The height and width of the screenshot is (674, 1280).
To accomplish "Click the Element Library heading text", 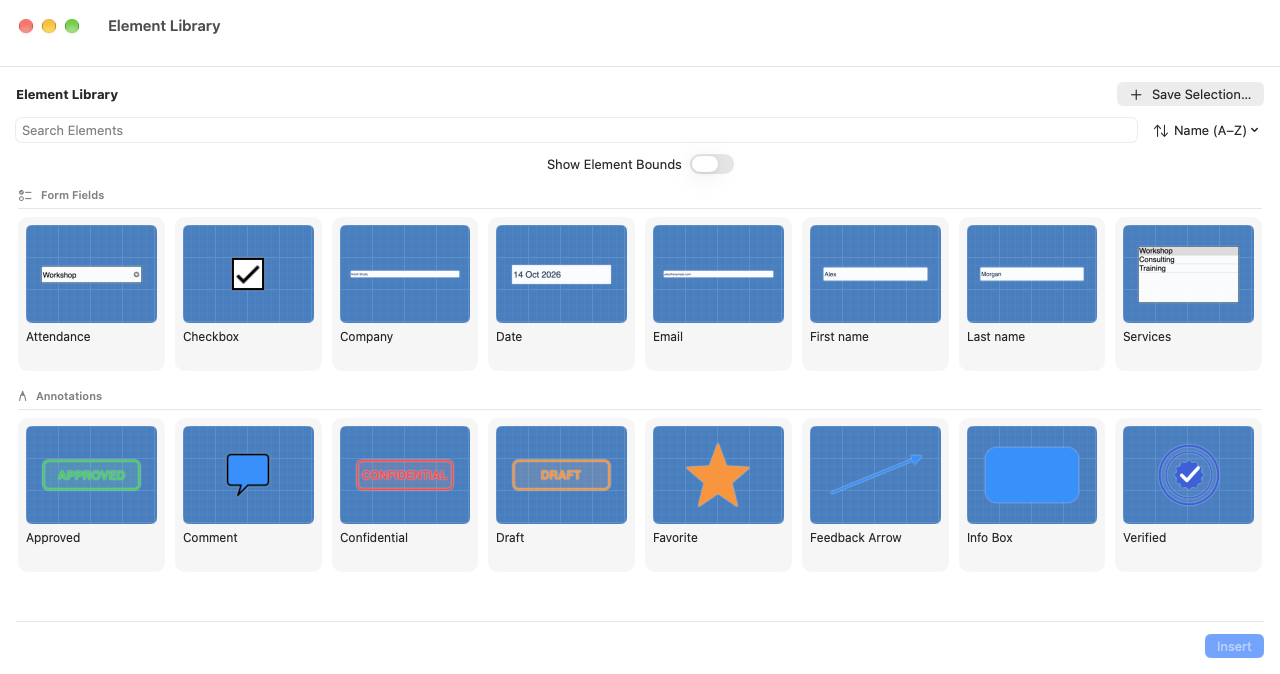I will (x=67, y=94).
